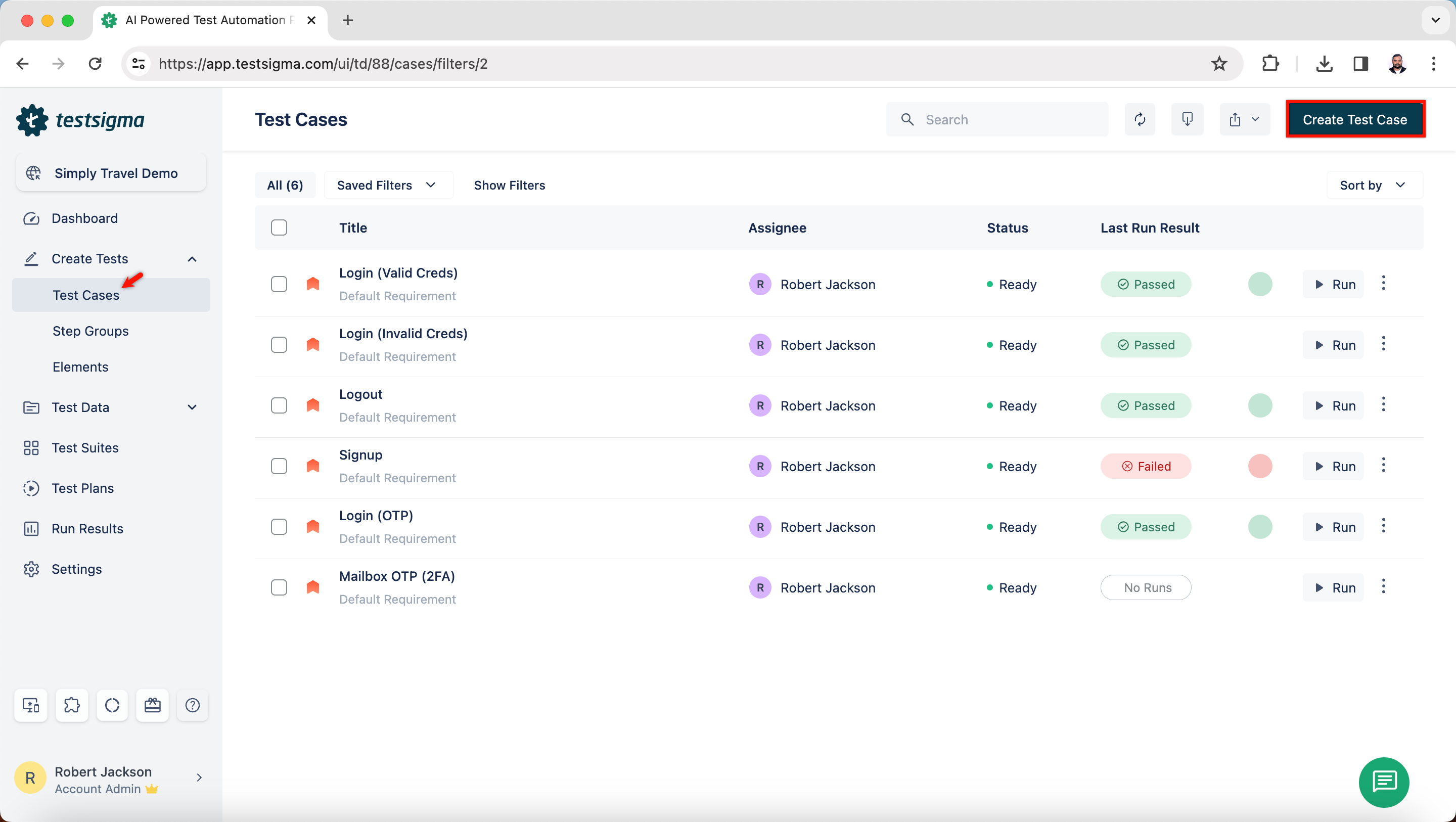
Task: Expand the Sort by dropdown
Action: tap(1374, 185)
